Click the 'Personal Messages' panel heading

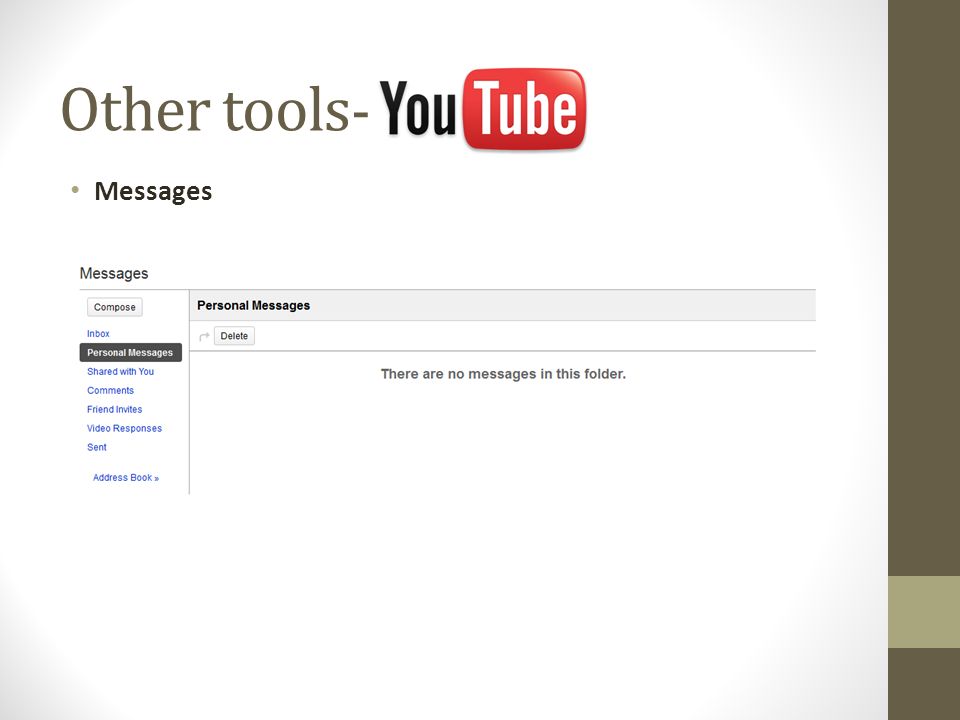click(253, 306)
